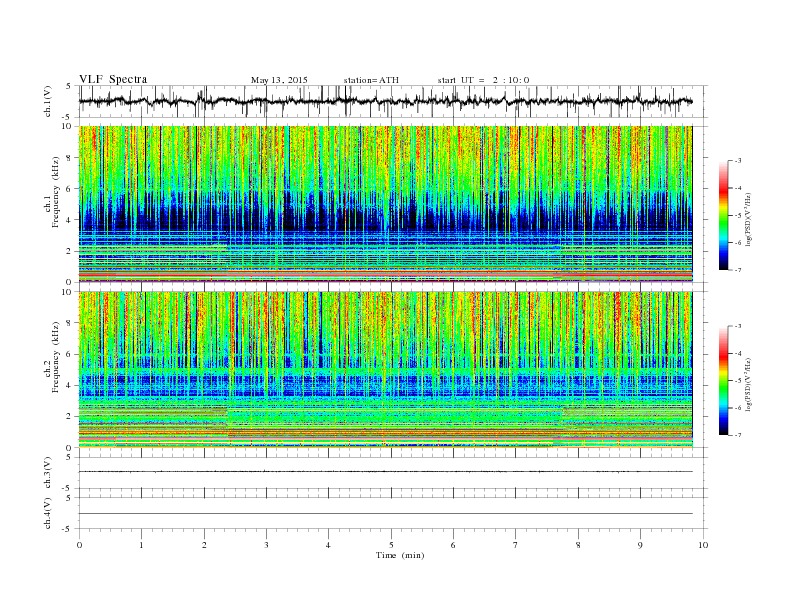Click the "-3" label on ch.2 colorbar
Viewport: 792px width, 612px height.
[x=737, y=326]
